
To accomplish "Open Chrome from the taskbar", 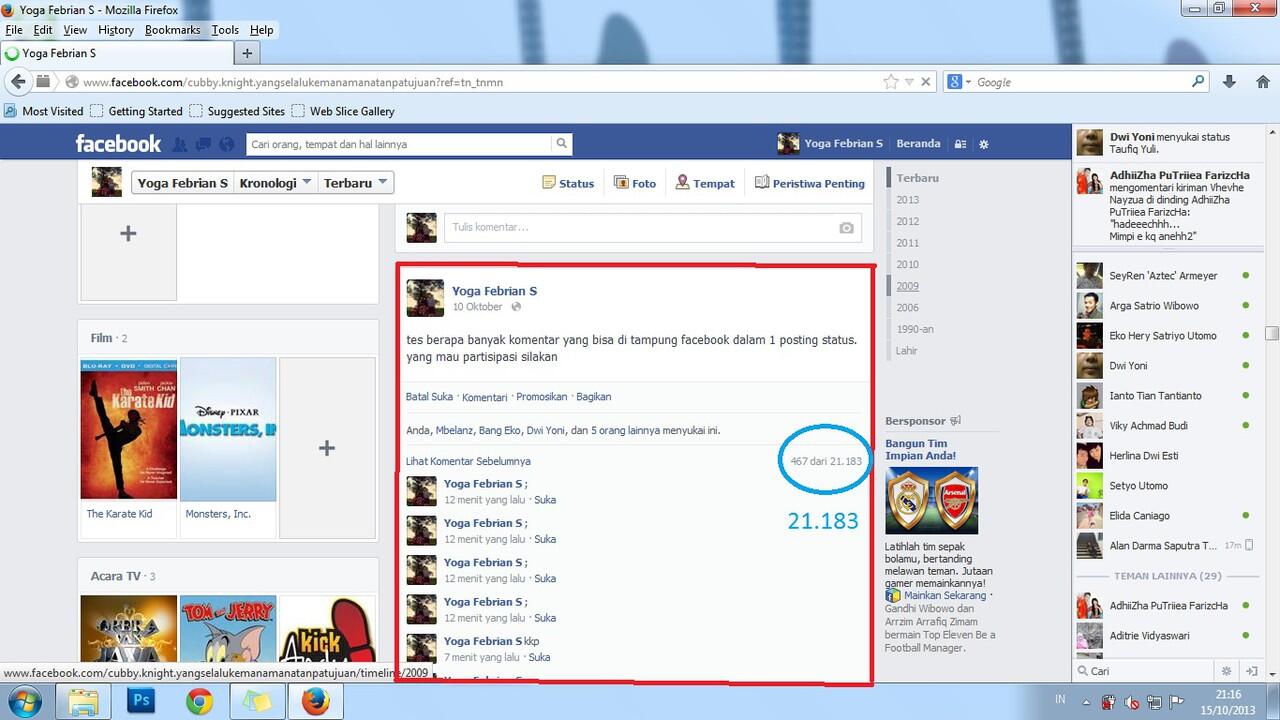I will [x=199, y=702].
